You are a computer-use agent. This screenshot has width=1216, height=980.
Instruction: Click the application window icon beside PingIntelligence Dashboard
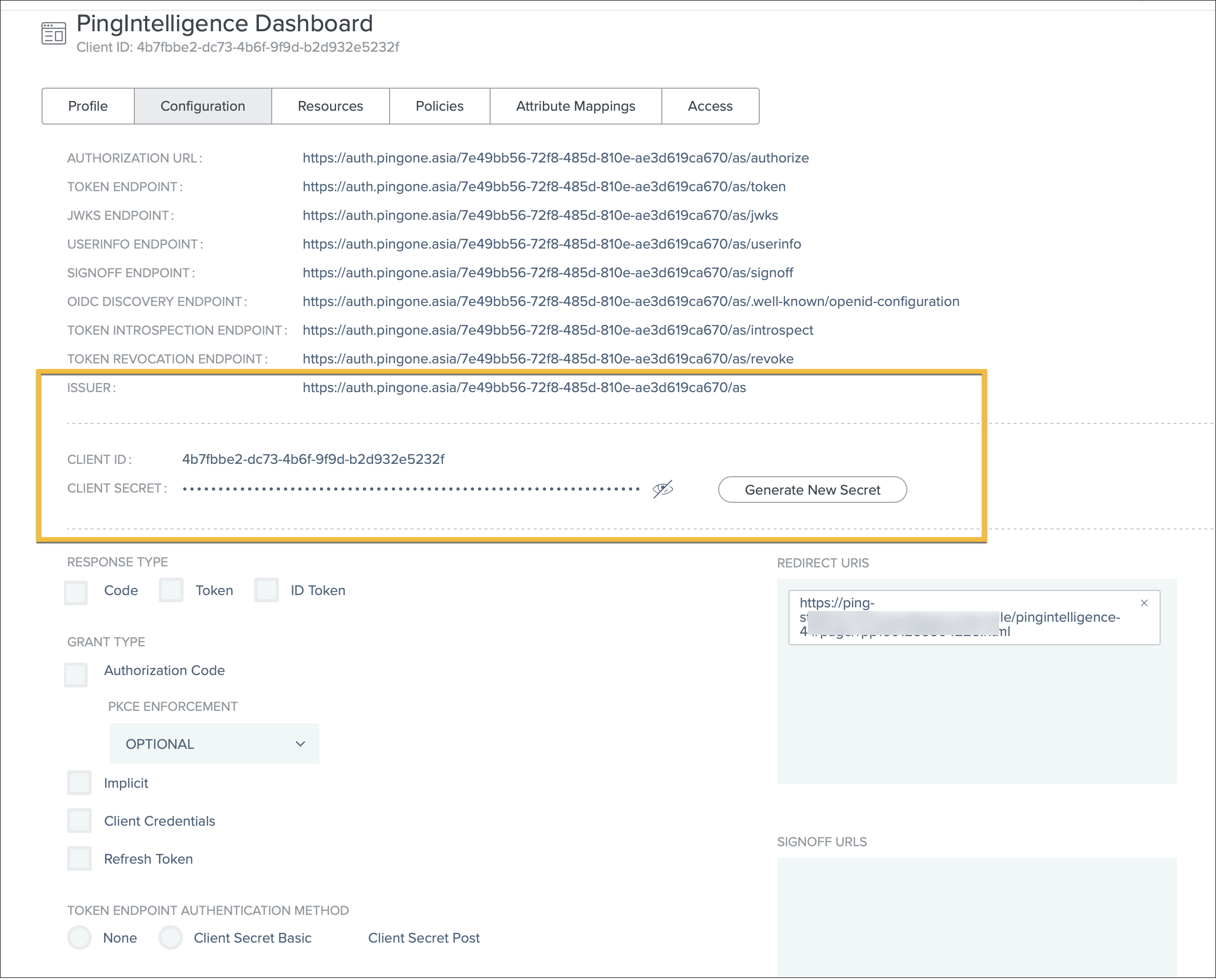54,33
